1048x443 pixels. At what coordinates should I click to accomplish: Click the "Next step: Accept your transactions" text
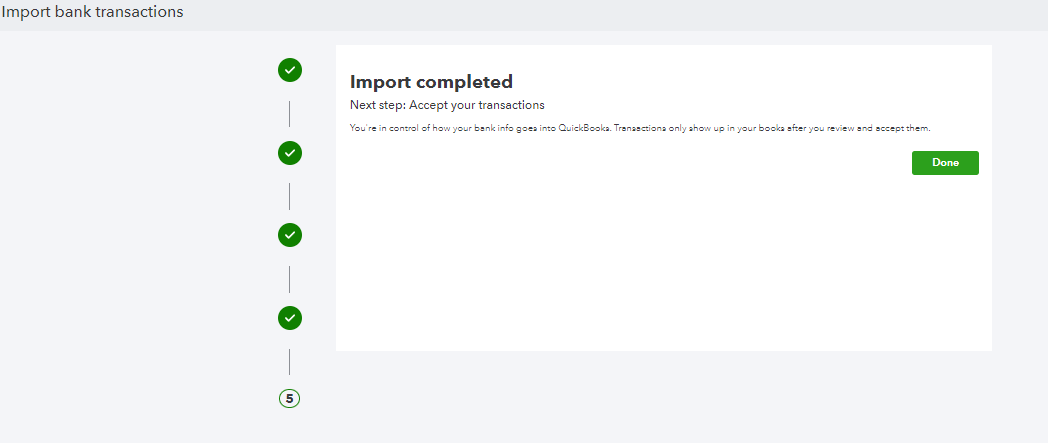(447, 105)
